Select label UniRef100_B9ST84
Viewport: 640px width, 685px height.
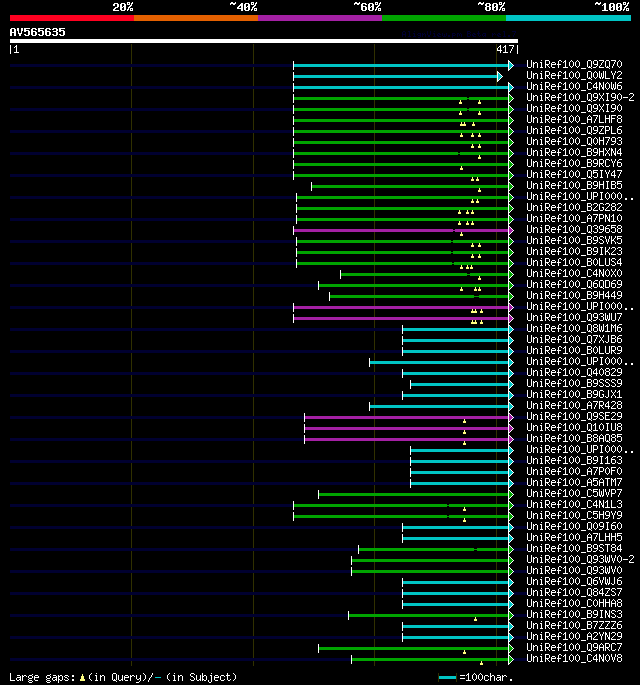coord(574,548)
